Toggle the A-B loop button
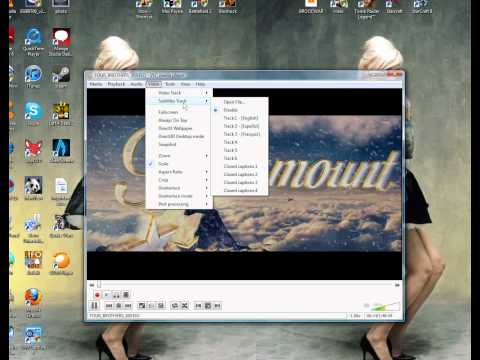 tap(116, 295)
